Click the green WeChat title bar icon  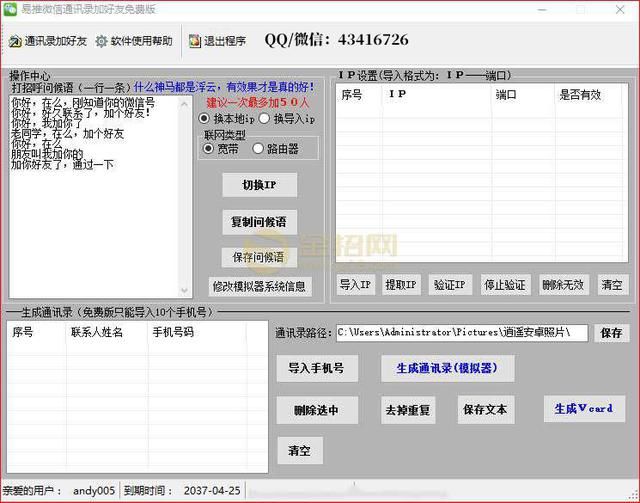point(10,9)
